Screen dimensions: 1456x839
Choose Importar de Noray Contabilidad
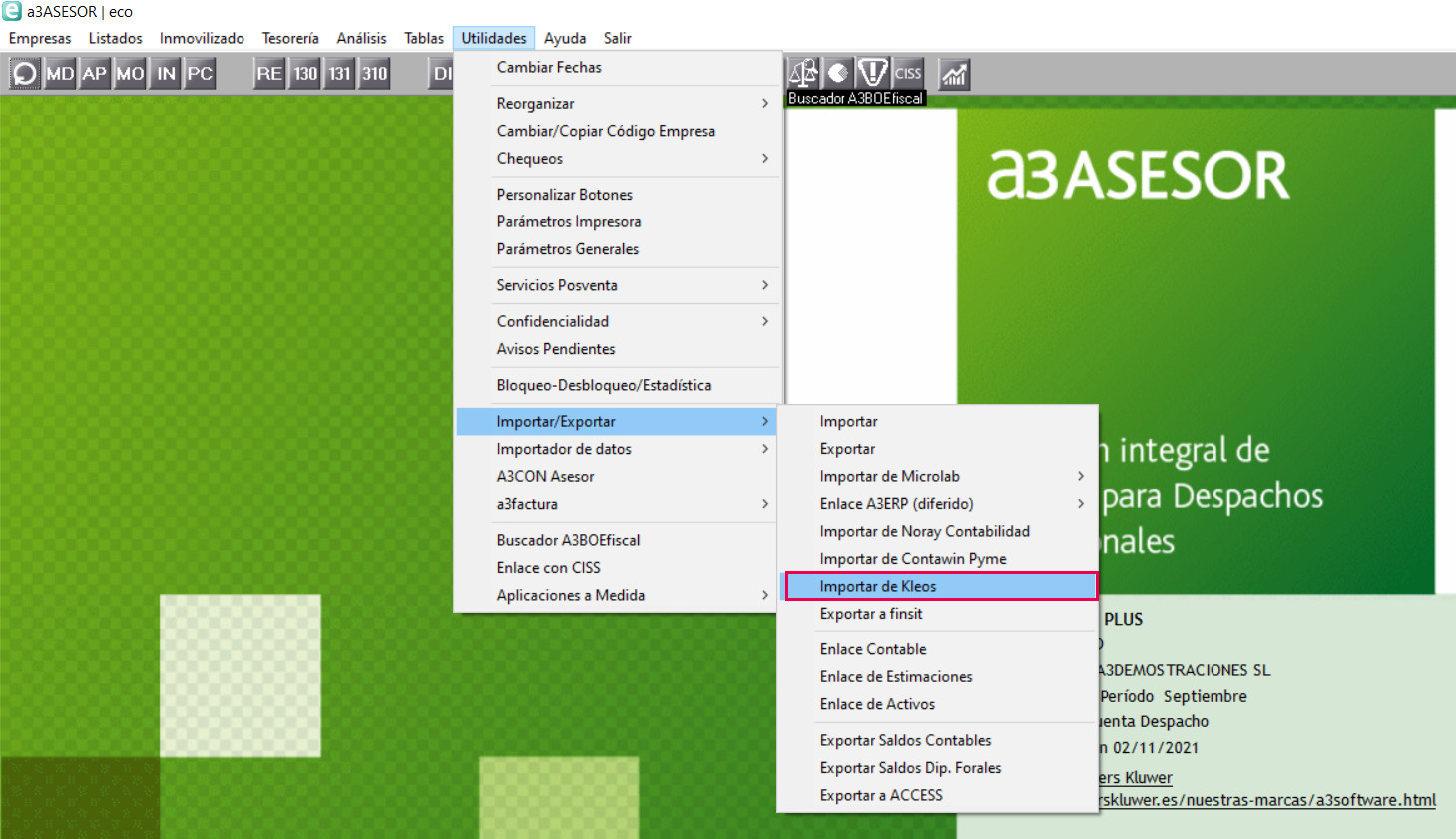938,531
